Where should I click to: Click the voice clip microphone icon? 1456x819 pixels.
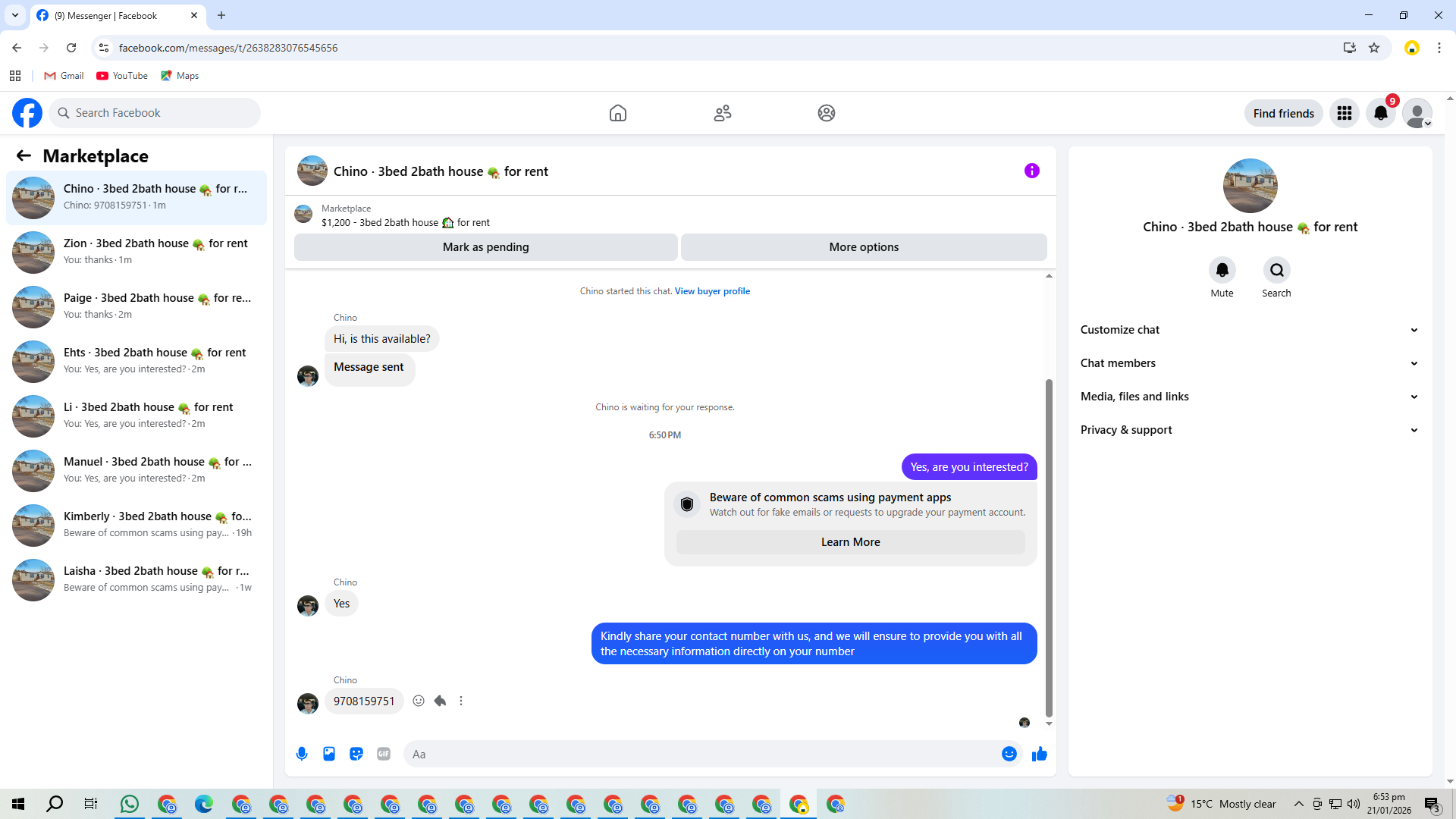tap(302, 754)
